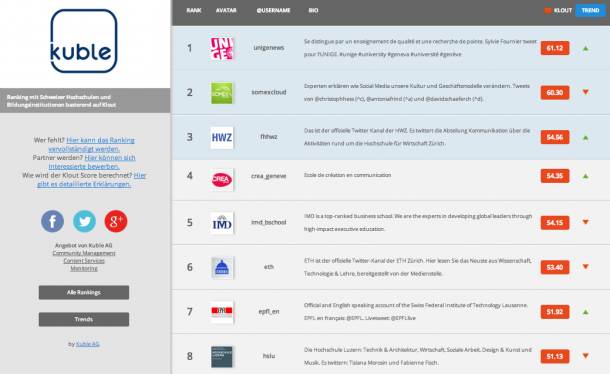Click the 54.35 Klout score badge

click(555, 176)
